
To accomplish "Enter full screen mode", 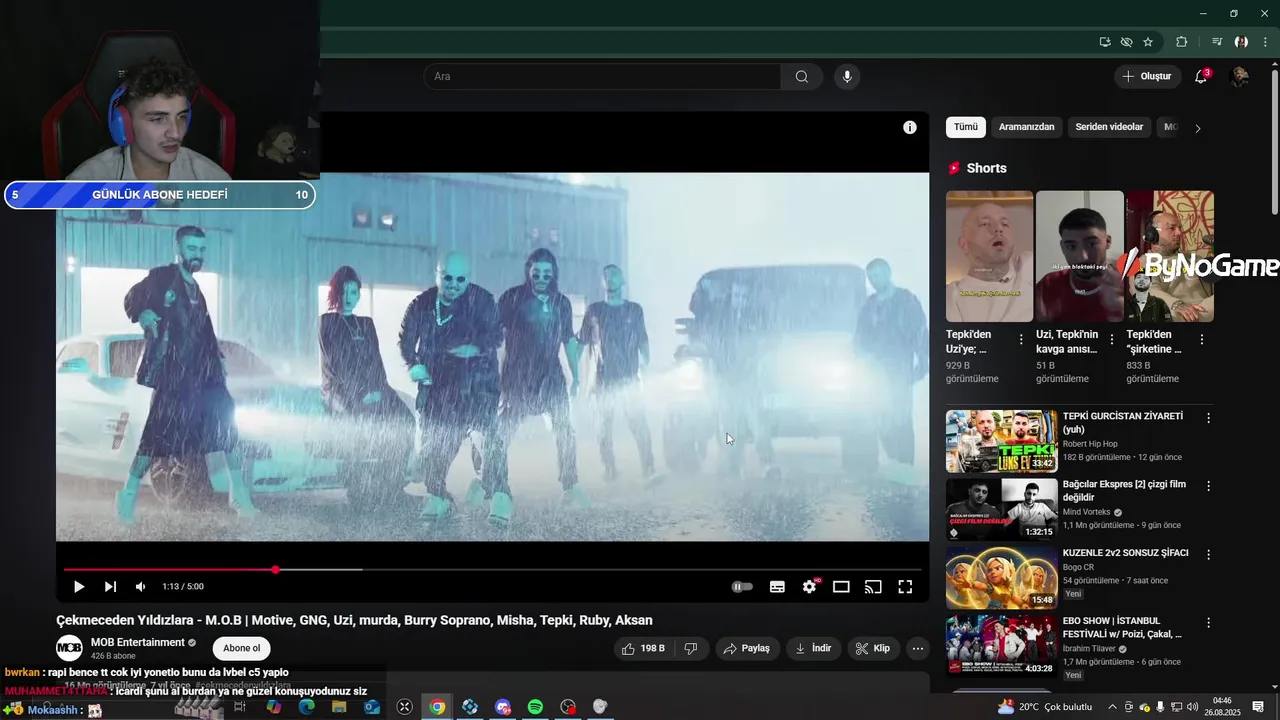I will pyautogui.click(x=905, y=587).
